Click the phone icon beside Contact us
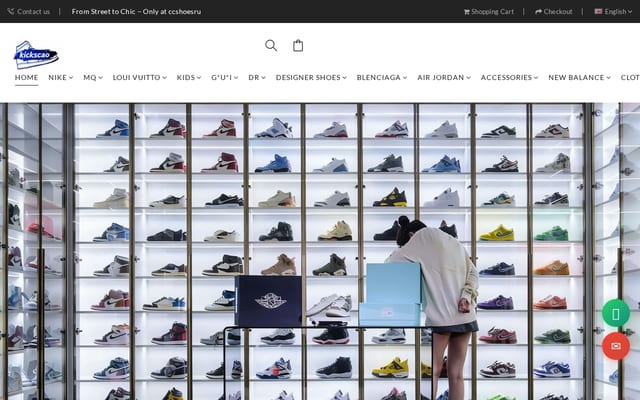The image size is (640, 400). (x=11, y=11)
